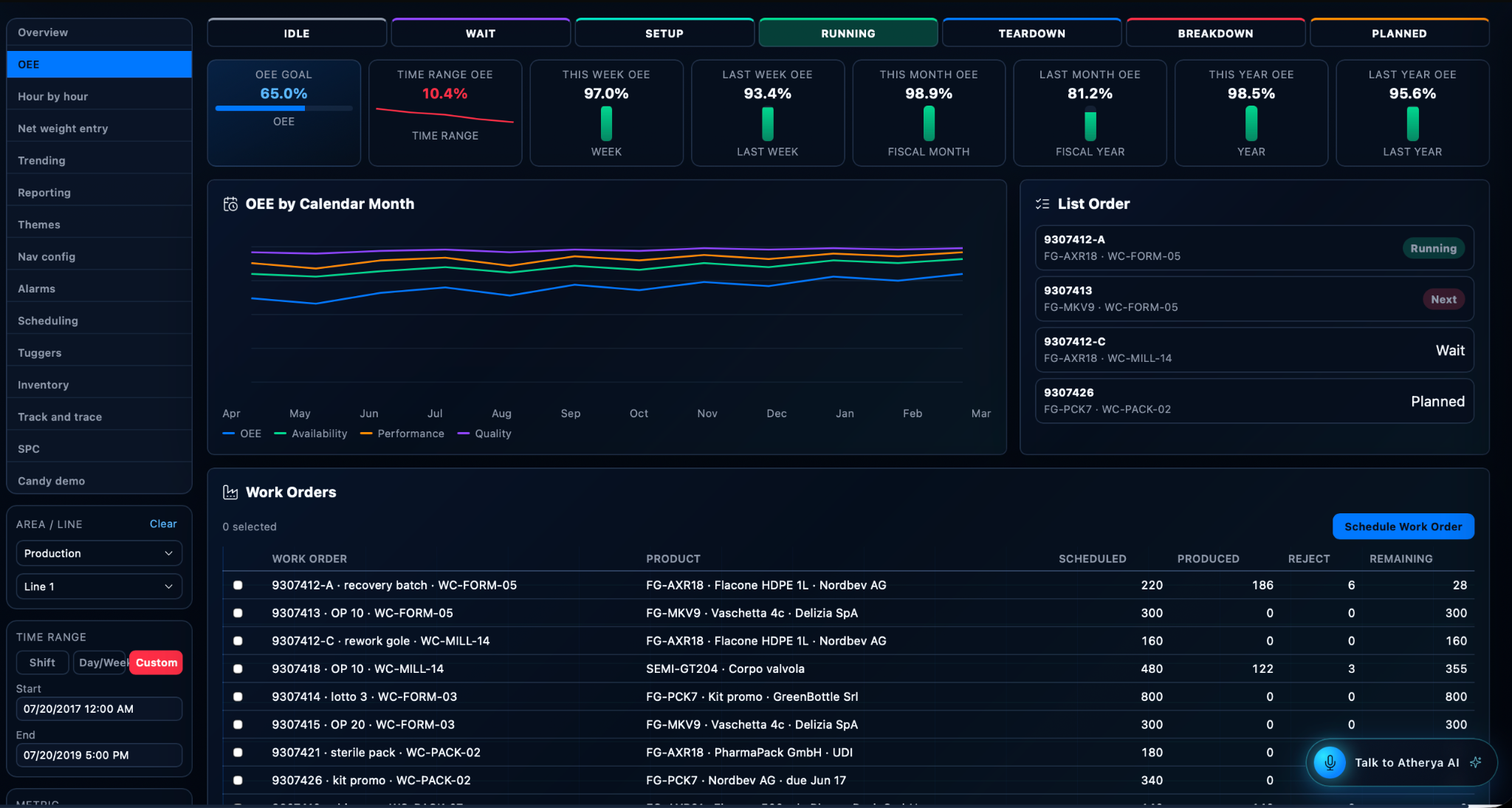The height and width of the screenshot is (808, 1512).
Task: Check the 9307418 OP 10 row checkbox
Action: 238,668
